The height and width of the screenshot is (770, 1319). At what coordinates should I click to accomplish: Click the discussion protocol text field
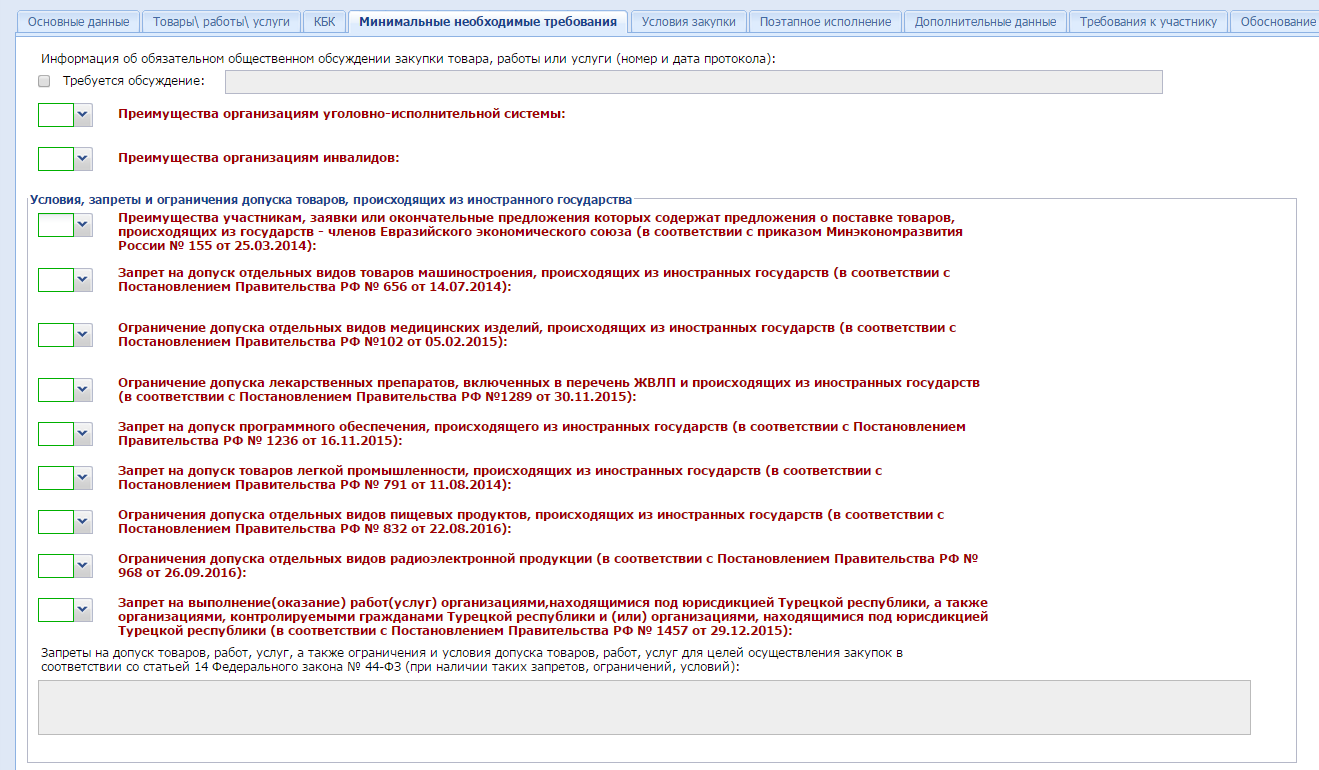[x=694, y=82]
